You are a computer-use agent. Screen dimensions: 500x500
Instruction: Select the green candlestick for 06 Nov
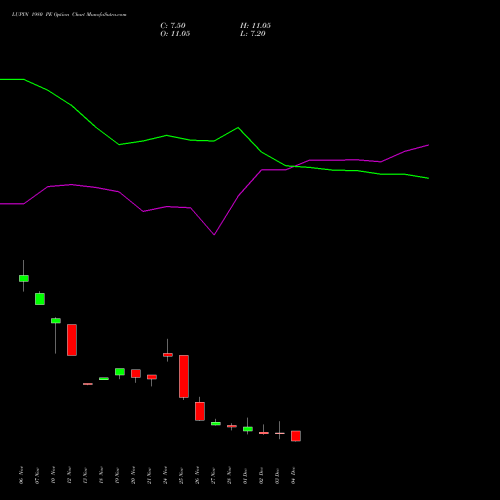24,278
